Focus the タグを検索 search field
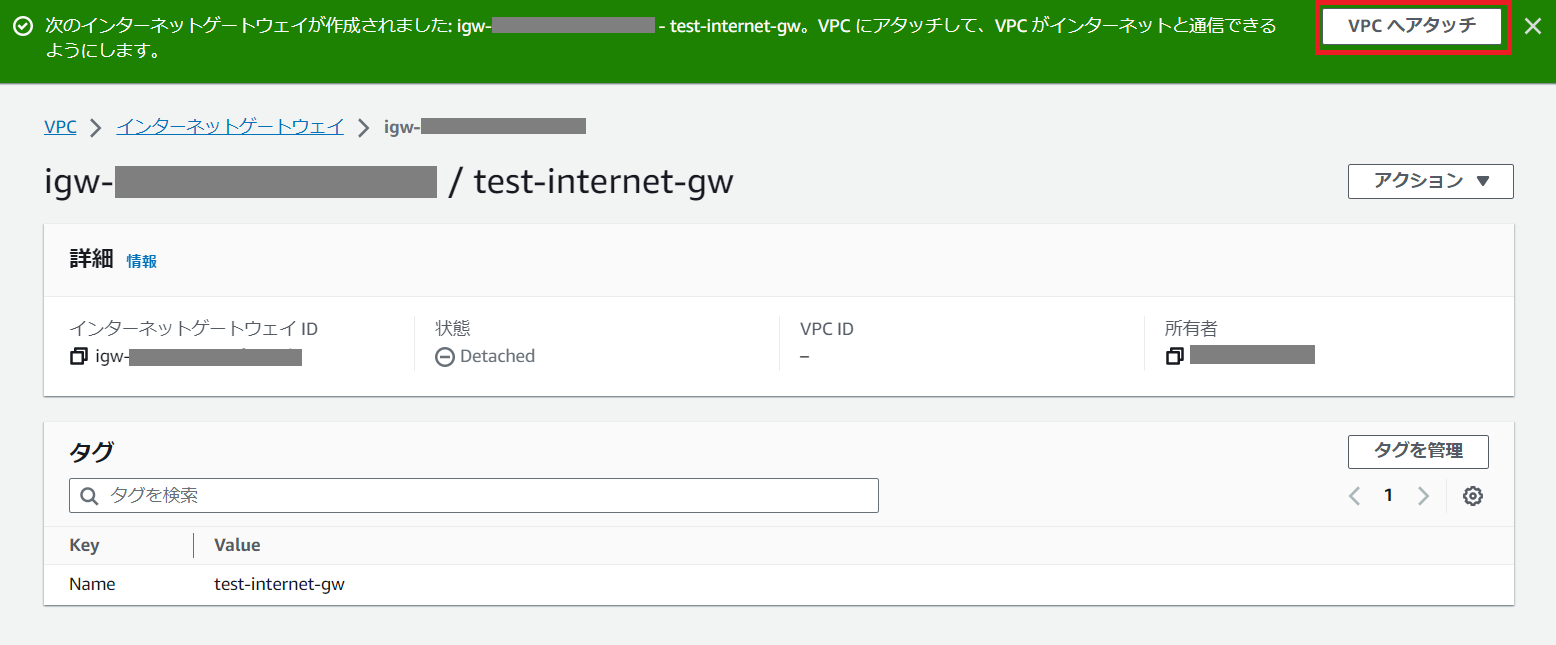This screenshot has height=645, width=1556. click(x=480, y=496)
